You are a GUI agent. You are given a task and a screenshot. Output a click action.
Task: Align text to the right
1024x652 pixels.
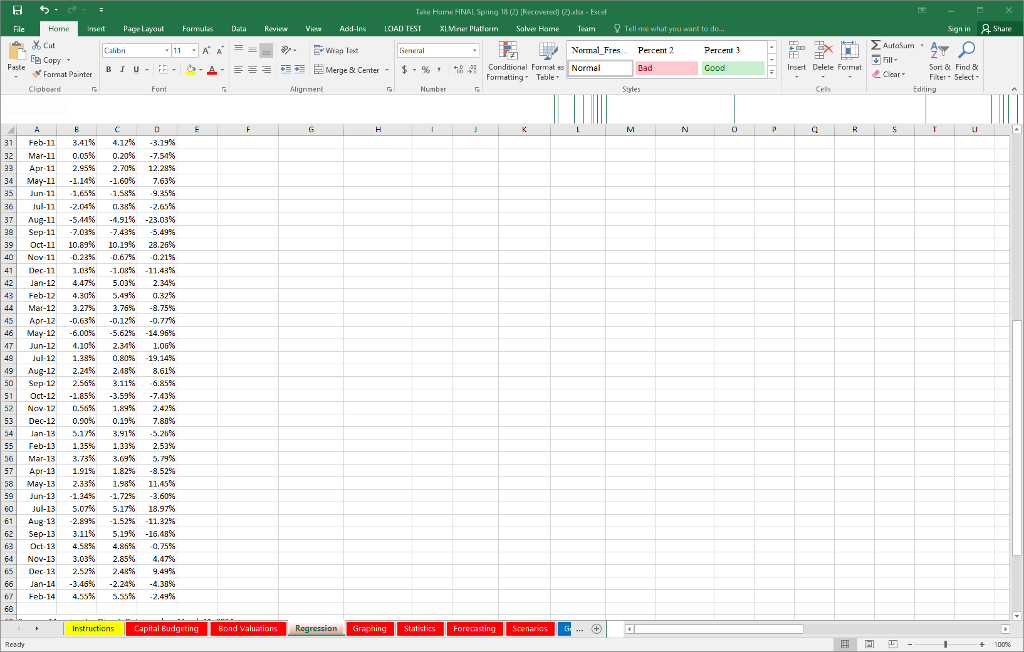pyautogui.click(x=266, y=69)
